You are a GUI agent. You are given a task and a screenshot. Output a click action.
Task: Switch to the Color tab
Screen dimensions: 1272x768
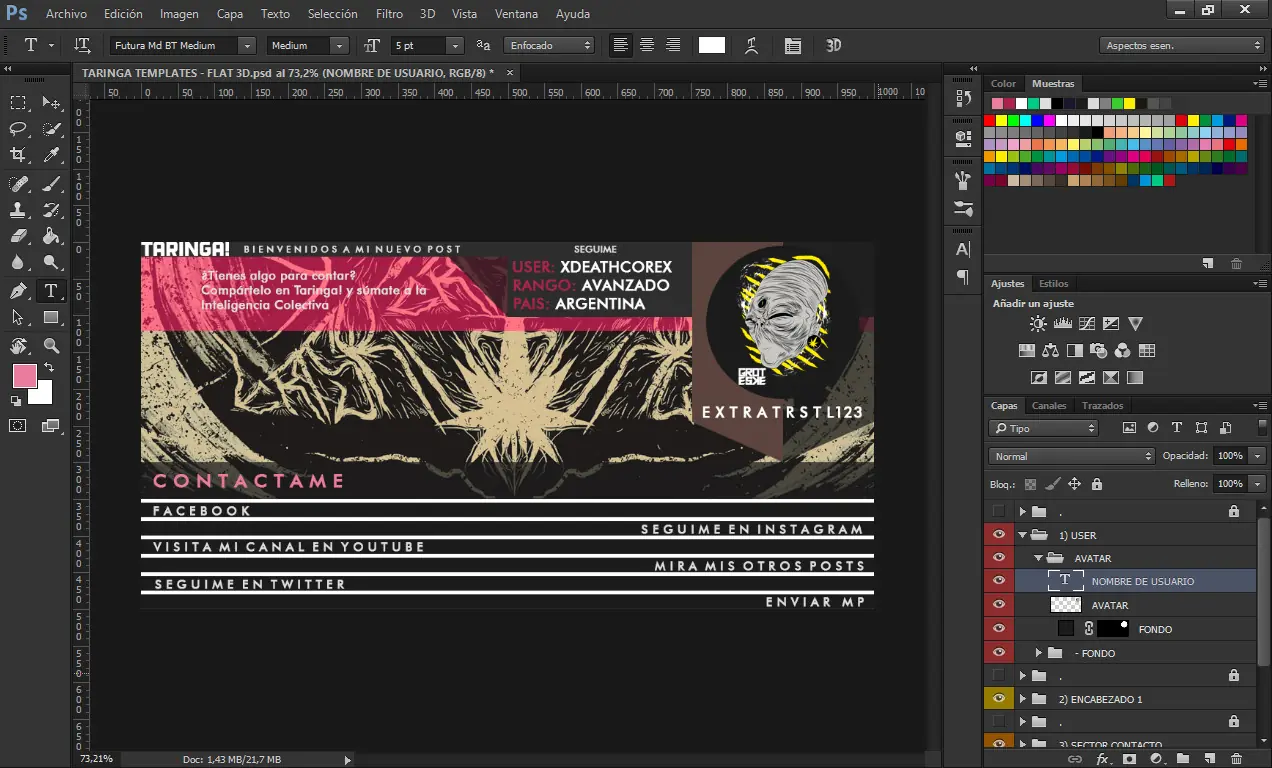(1003, 84)
